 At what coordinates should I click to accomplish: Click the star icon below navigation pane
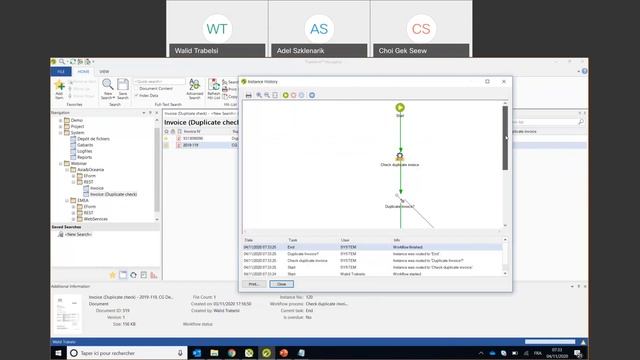click(113, 275)
